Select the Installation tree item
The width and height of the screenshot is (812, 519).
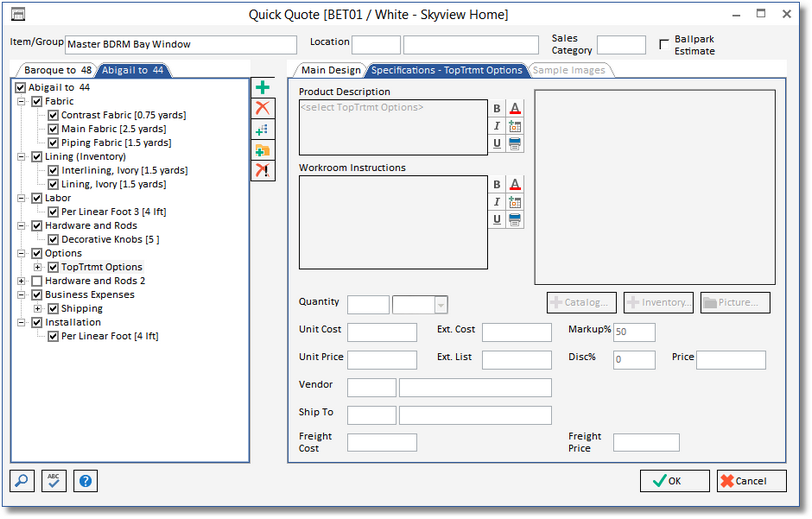point(73,322)
